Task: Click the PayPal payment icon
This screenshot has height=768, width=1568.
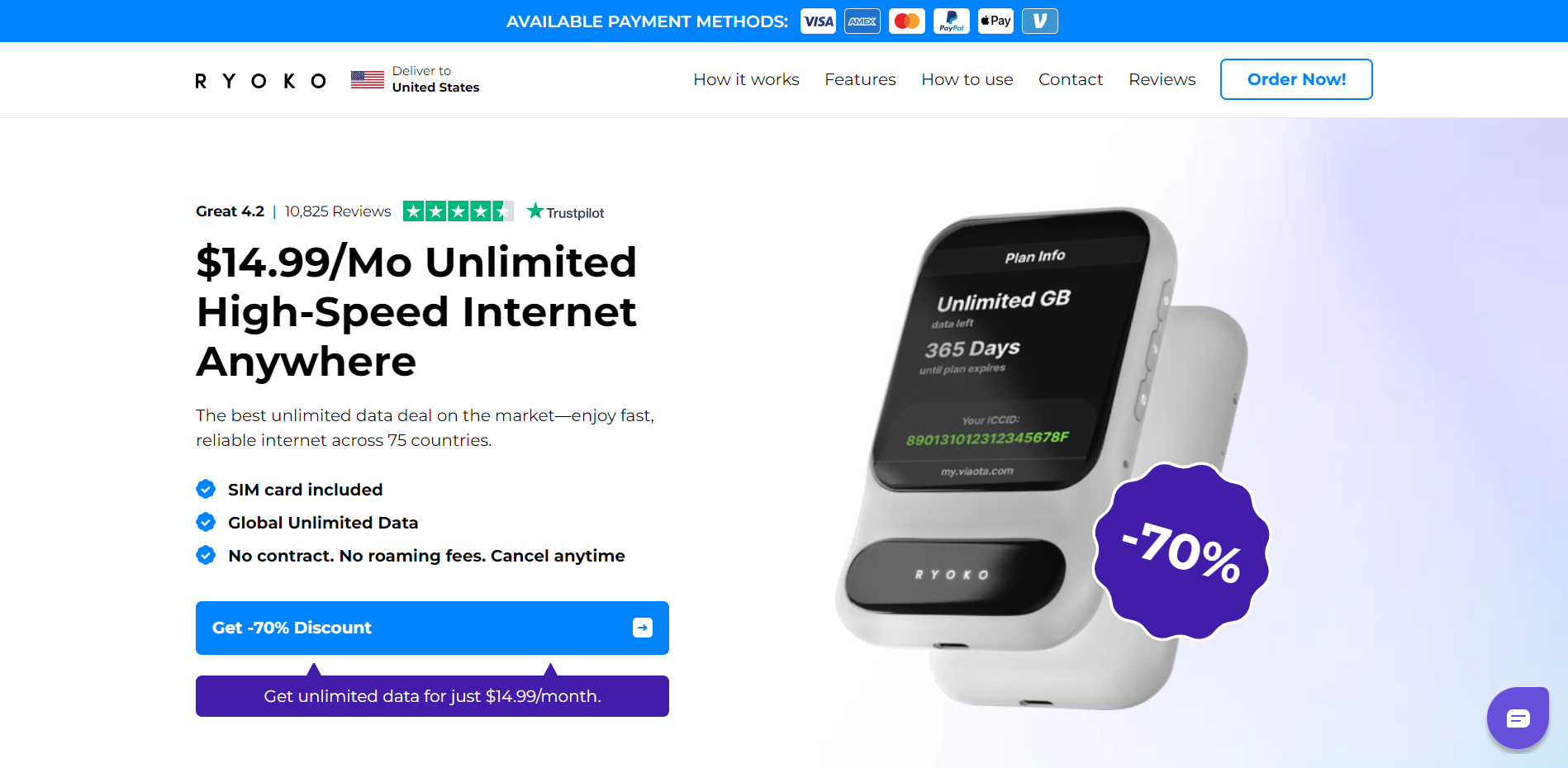Action: click(952, 21)
